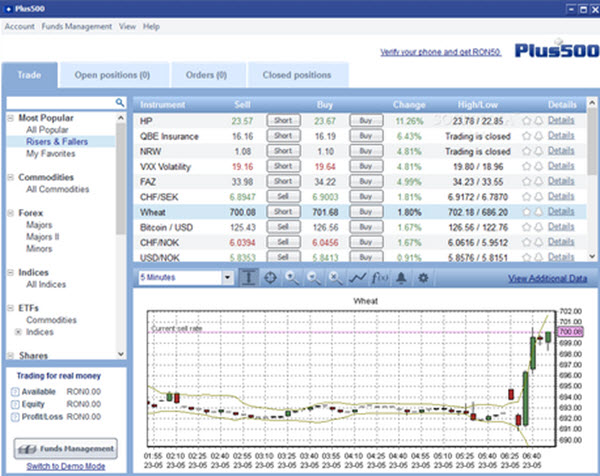Viewport: 600px width, 476px height.
Task: Set alert bell for Wheat row
Action: (538, 212)
